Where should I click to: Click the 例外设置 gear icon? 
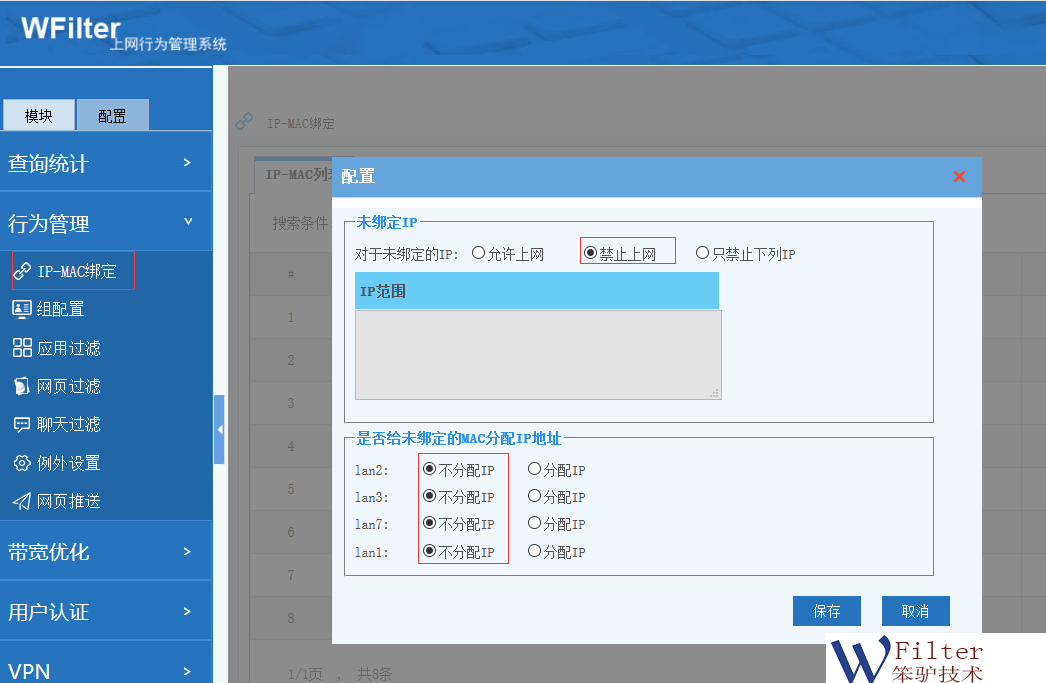coord(22,463)
